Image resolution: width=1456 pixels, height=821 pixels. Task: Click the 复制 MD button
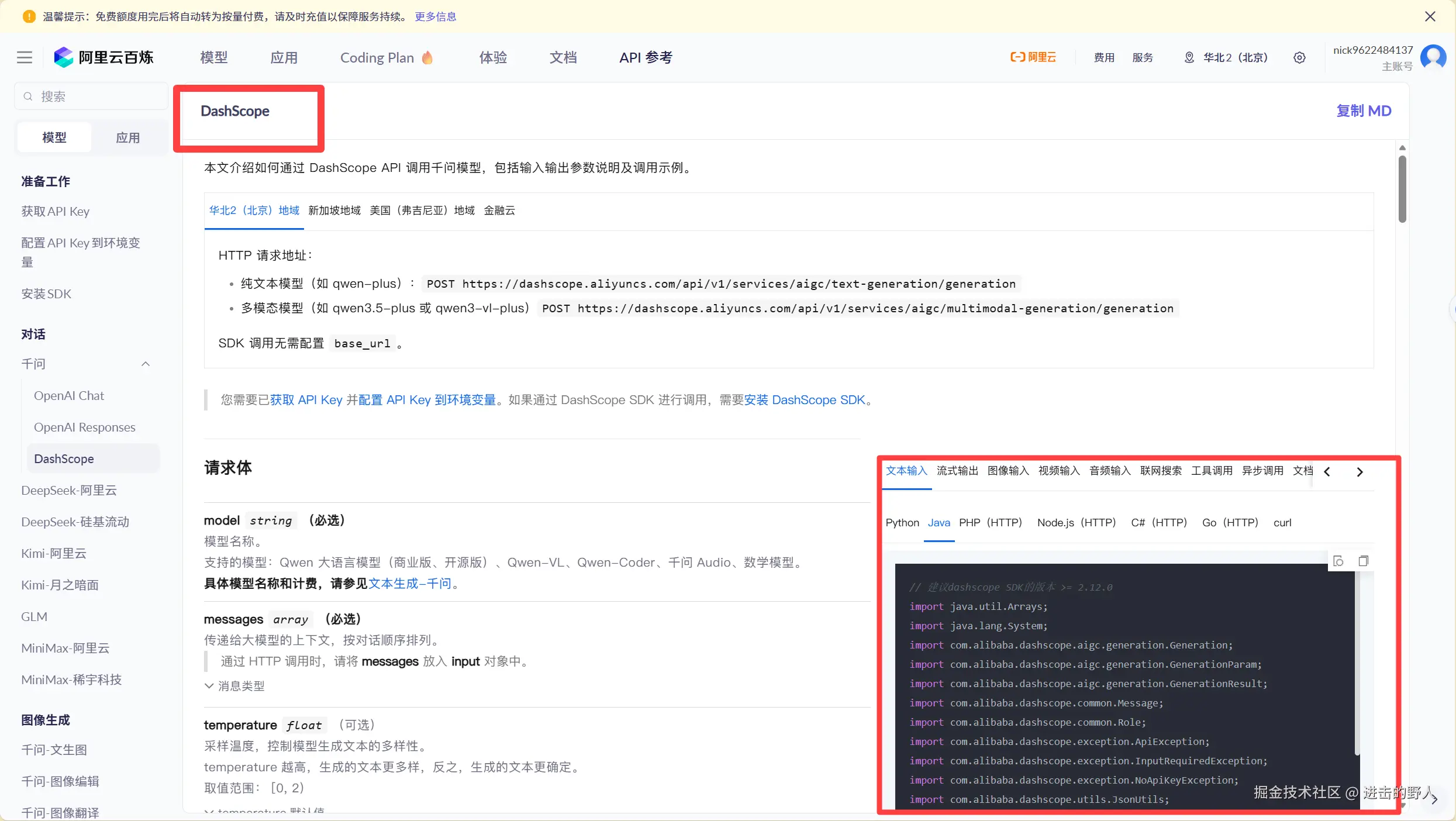[1363, 111]
